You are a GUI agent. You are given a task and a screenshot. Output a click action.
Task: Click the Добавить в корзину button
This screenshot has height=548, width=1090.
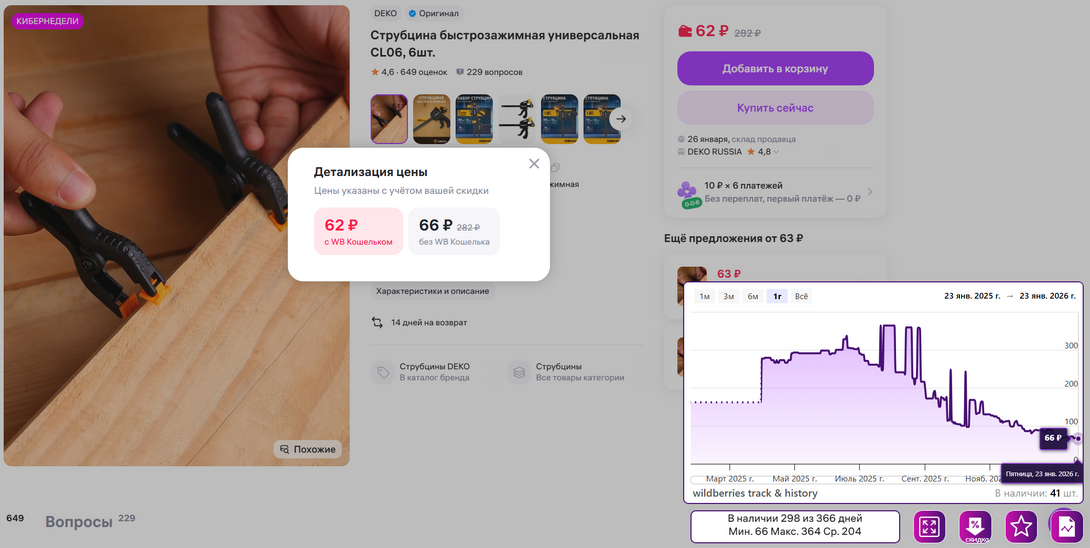pyautogui.click(x=775, y=68)
